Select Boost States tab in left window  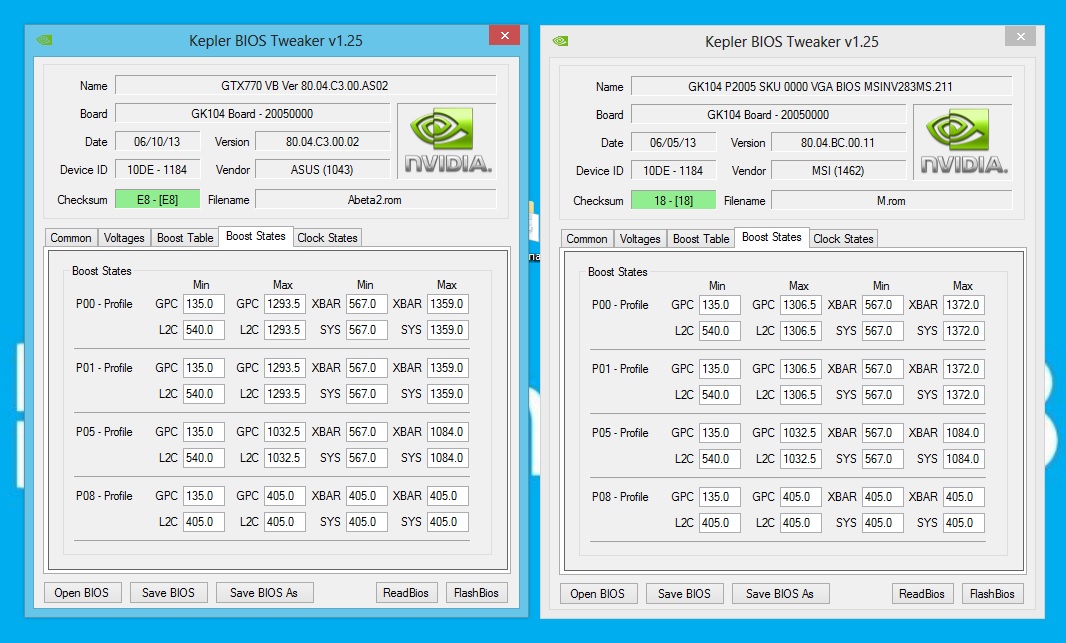[x=256, y=237]
